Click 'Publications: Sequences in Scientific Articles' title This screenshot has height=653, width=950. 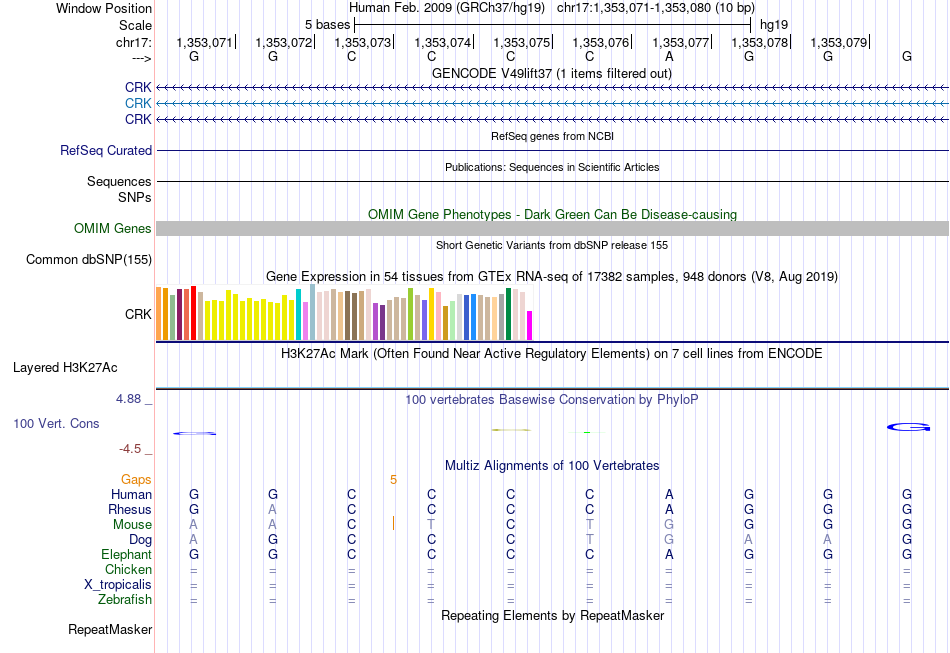pos(552,167)
